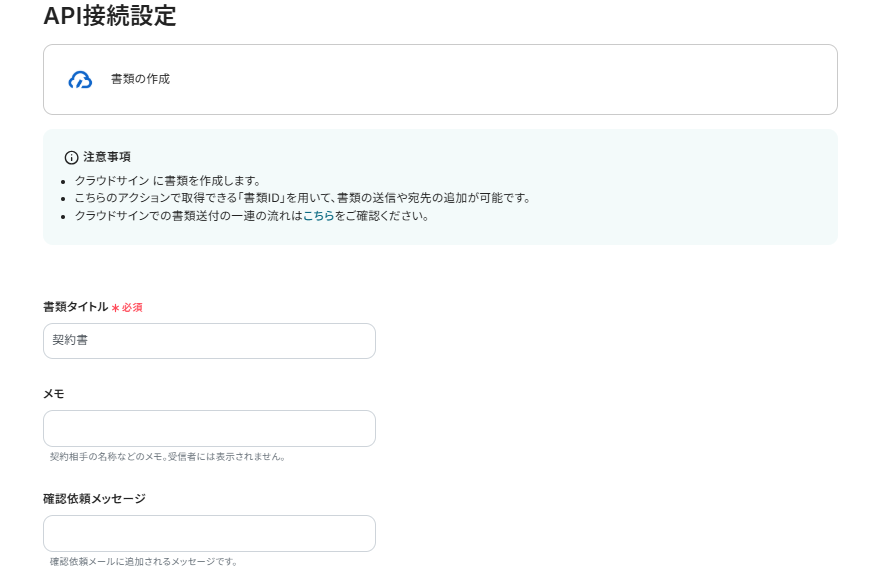The height and width of the screenshot is (577, 869).
Task: Click the first note about クラウドサイン に書類を作成
Action: point(168,181)
